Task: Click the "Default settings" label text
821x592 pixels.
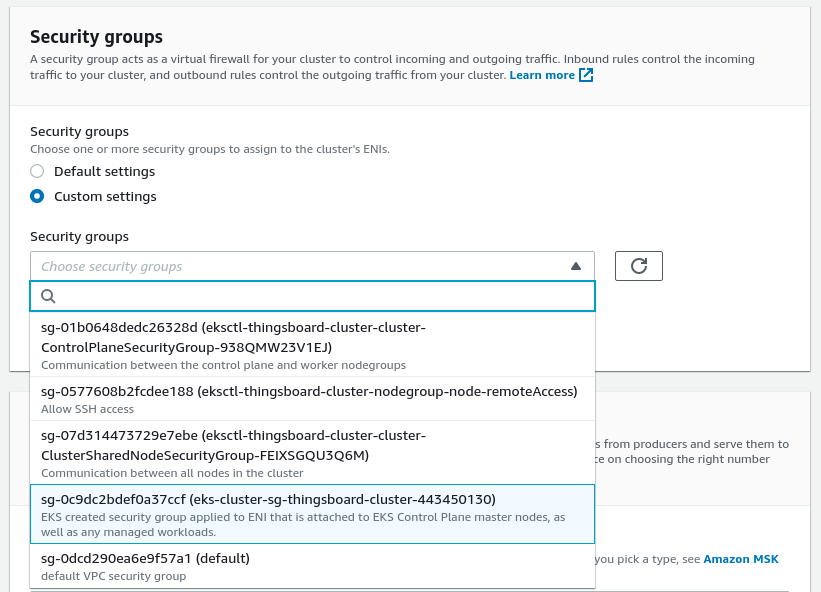Action: pos(104,171)
